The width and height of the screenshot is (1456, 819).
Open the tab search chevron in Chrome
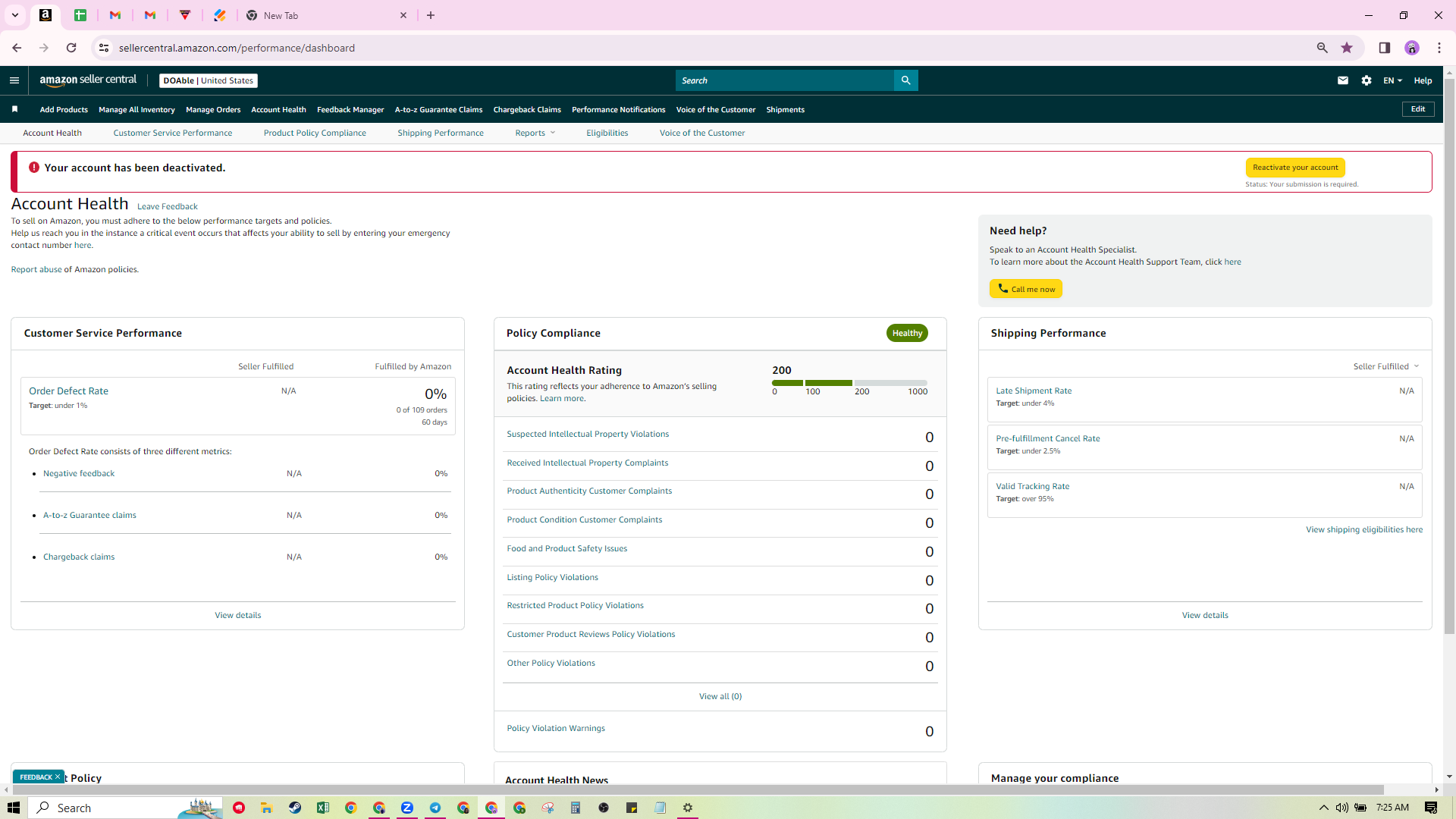pos(14,15)
